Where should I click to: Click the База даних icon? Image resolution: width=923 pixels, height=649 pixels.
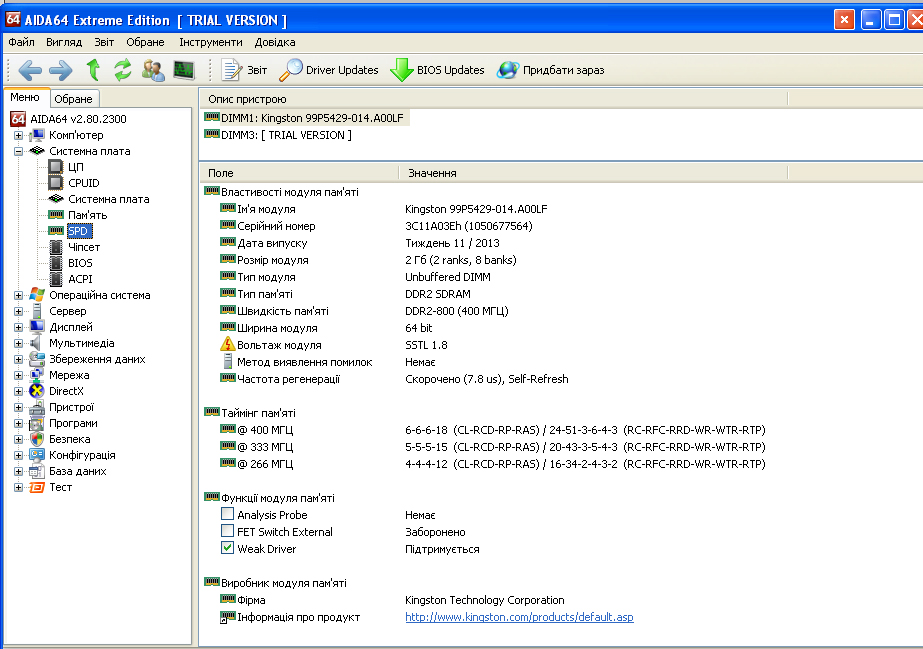[36, 471]
